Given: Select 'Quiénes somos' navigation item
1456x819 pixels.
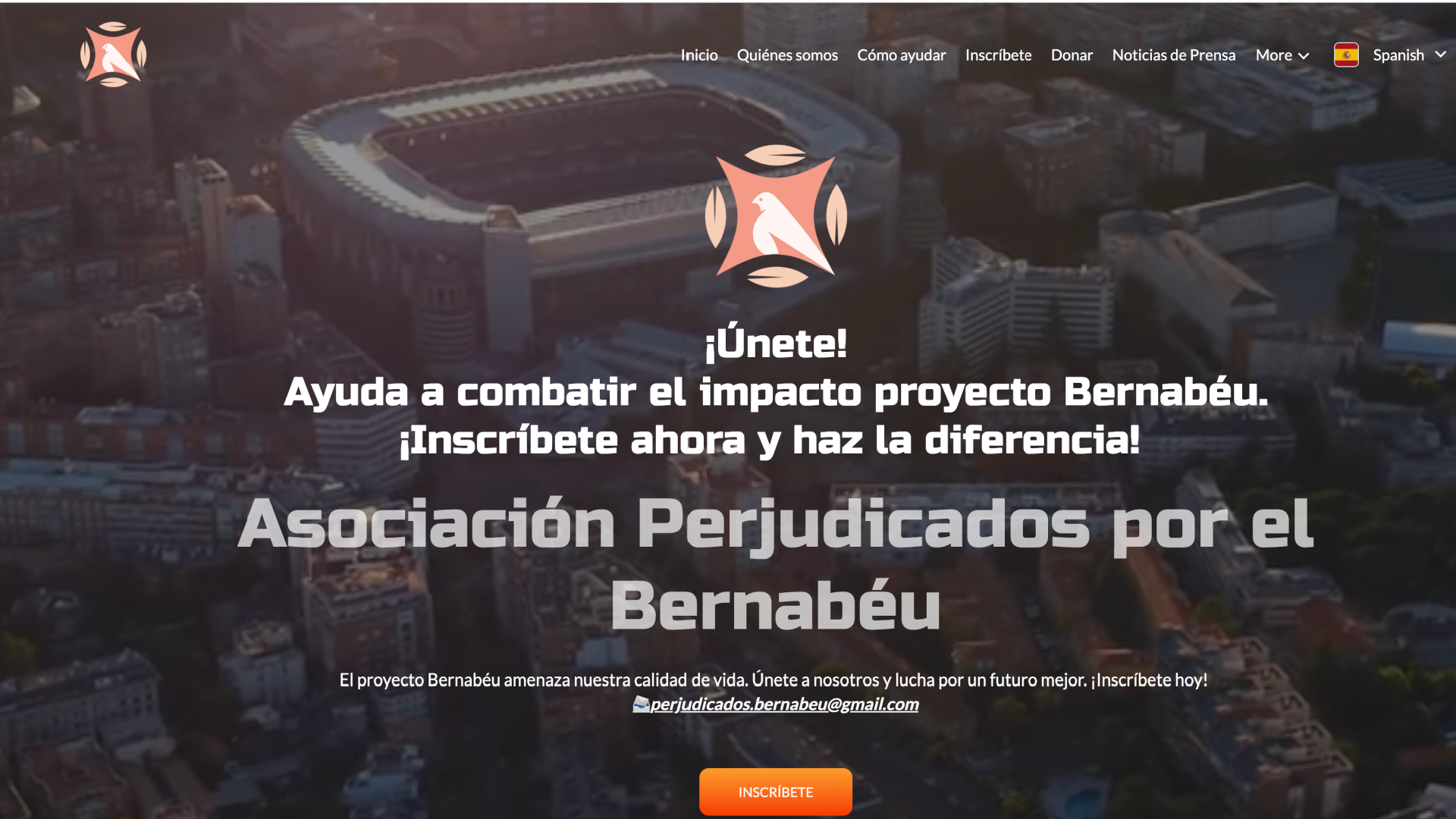Looking at the screenshot, I should (787, 54).
